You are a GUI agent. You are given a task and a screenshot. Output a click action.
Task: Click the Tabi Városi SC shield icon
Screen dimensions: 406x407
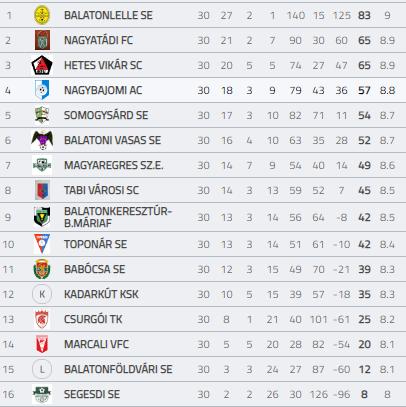pos(42,190)
